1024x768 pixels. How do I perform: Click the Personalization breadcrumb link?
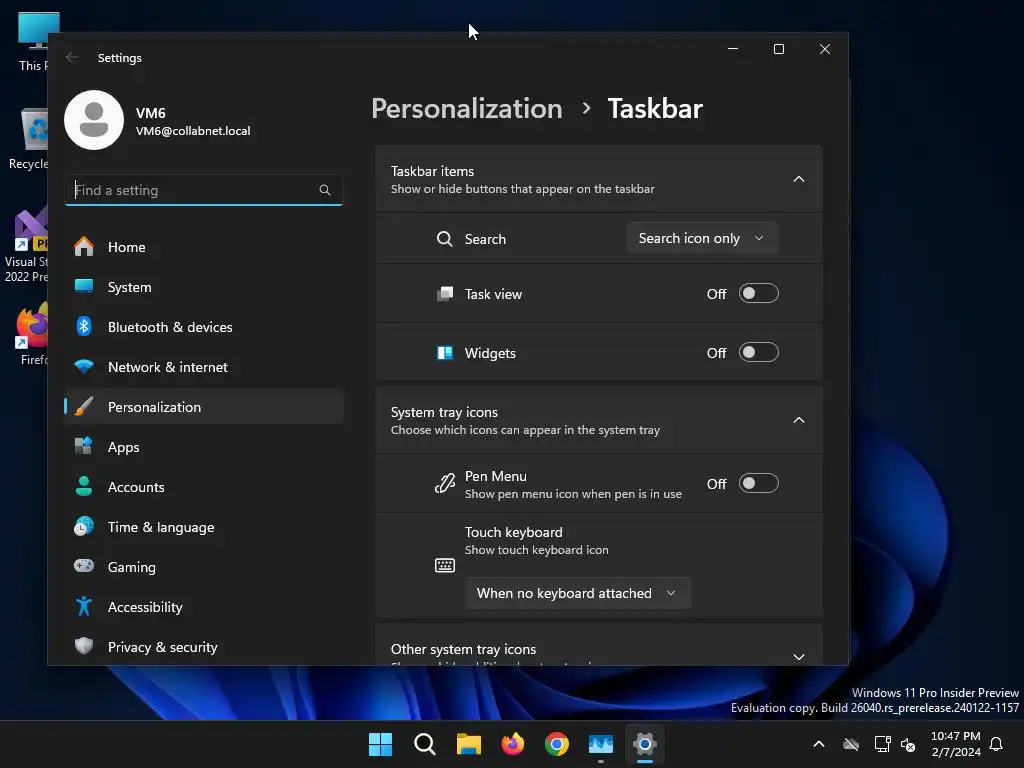(466, 108)
